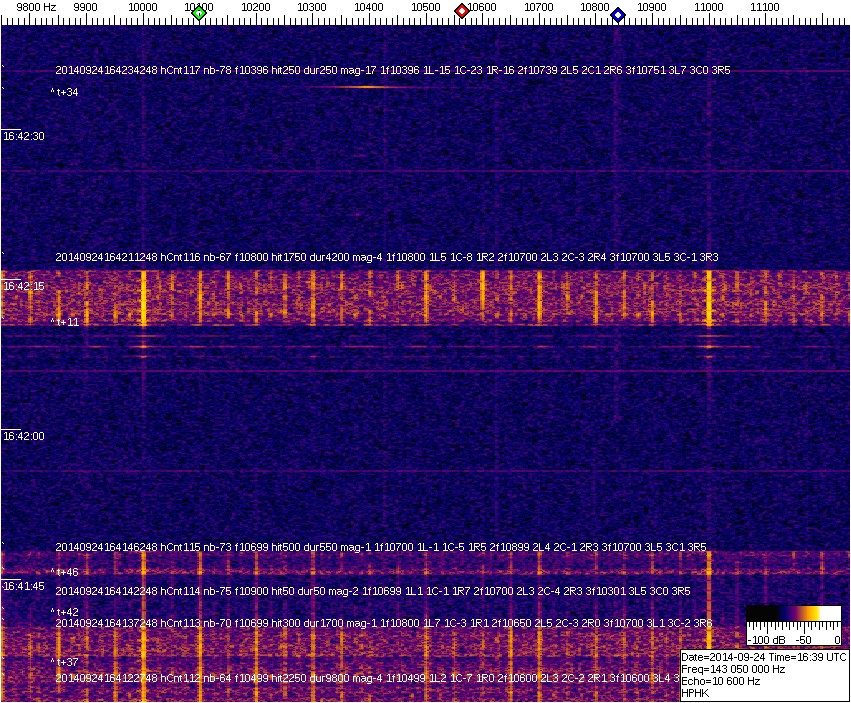Viewport: 851px width, 703px height.
Task: Select the t+37 event marker
Action: click(65, 662)
